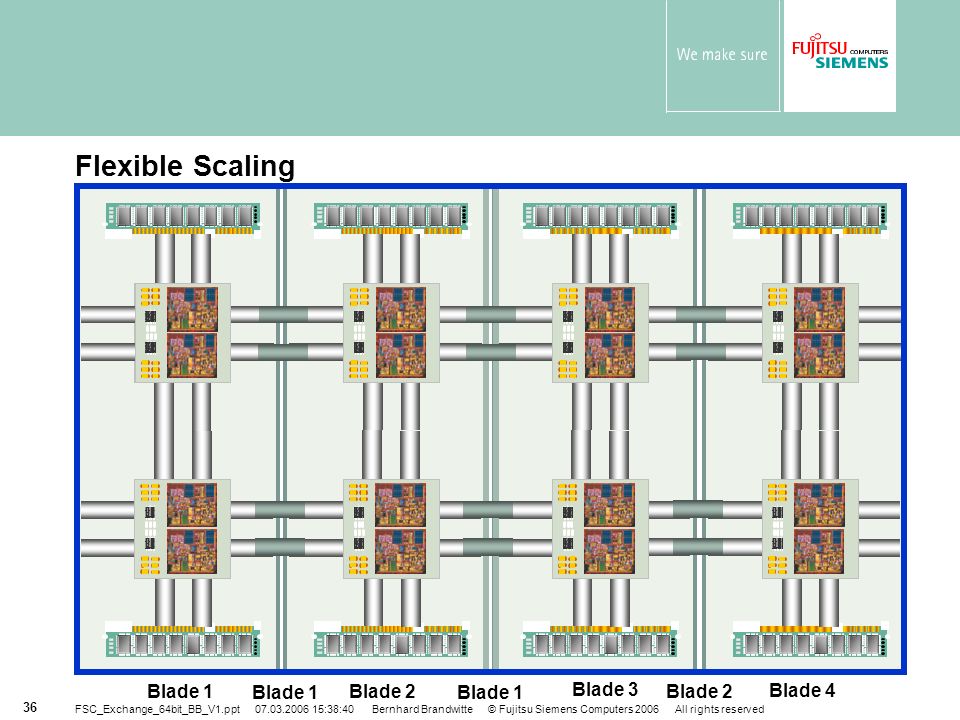Click the bottom memory DIMM above Blade 3 label
This screenshot has height=720, width=960.
600,642
